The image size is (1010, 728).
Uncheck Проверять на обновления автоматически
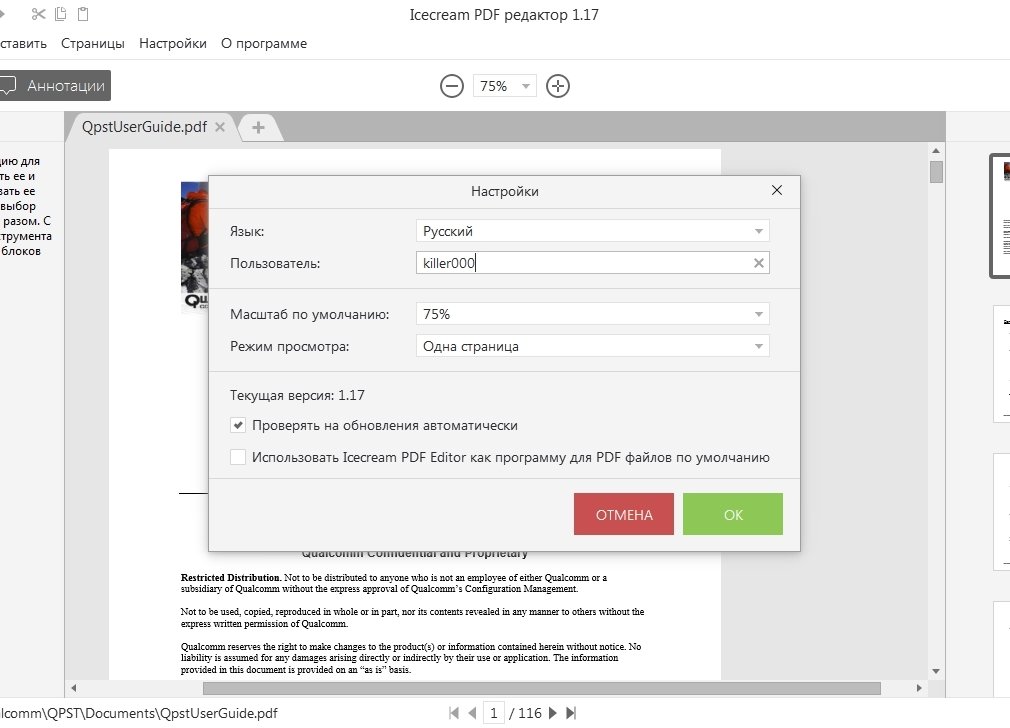pyautogui.click(x=238, y=425)
